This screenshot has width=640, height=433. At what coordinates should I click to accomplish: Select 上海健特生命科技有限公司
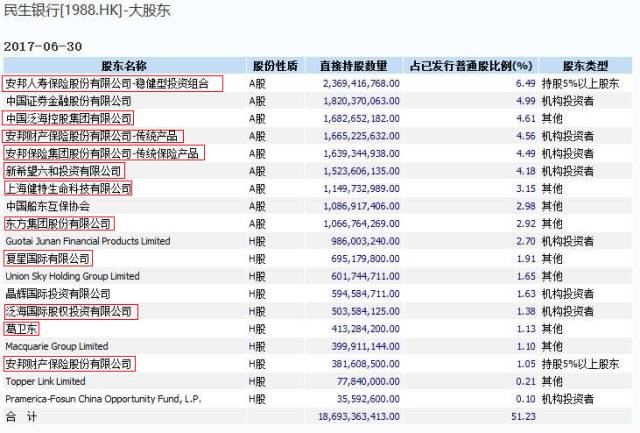(69, 189)
